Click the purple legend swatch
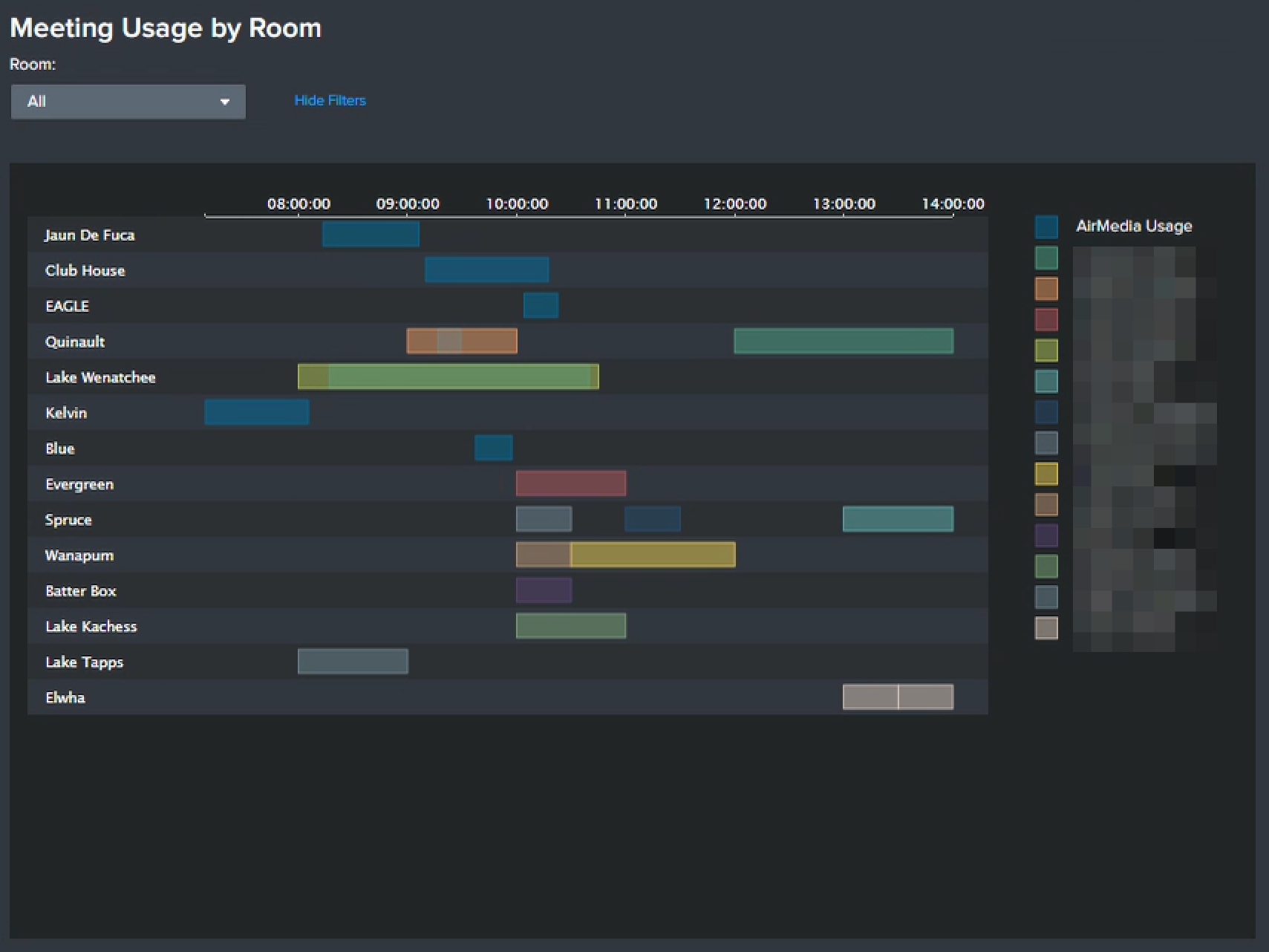This screenshot has height=952, width=1269. pos(1046,535)
